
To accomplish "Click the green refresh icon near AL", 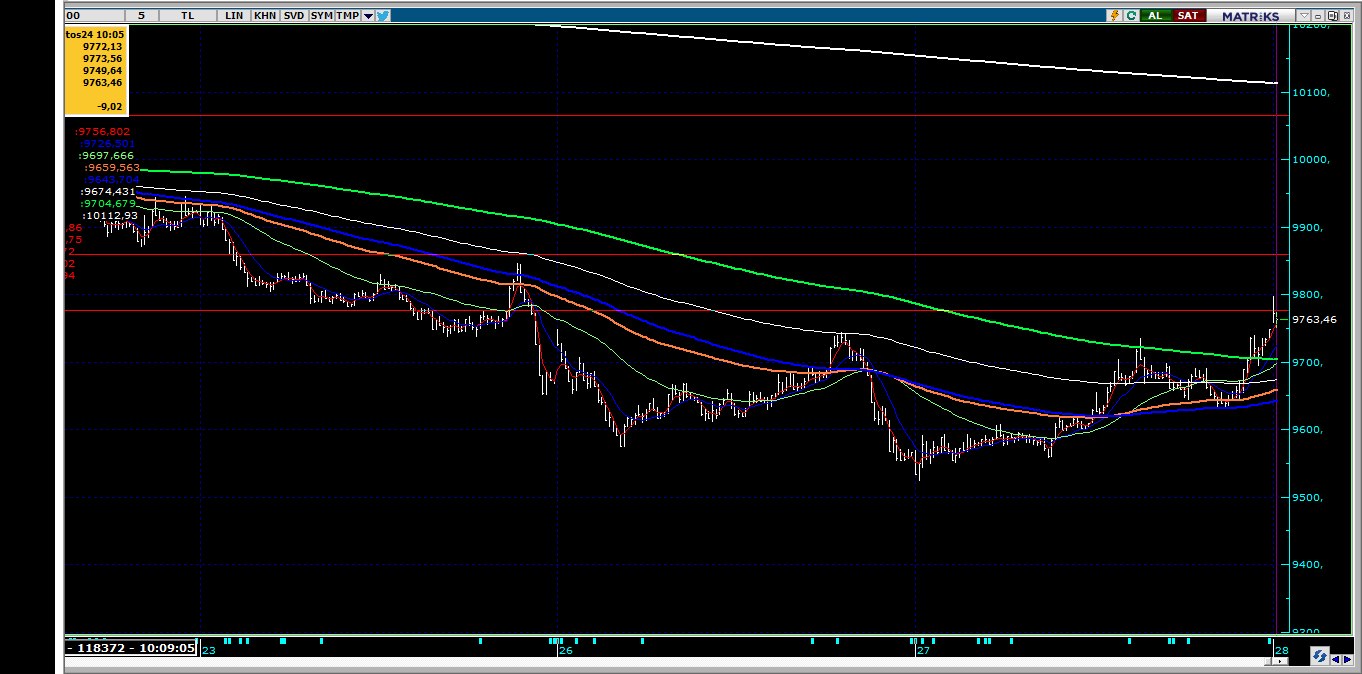I will [1131, 15].
